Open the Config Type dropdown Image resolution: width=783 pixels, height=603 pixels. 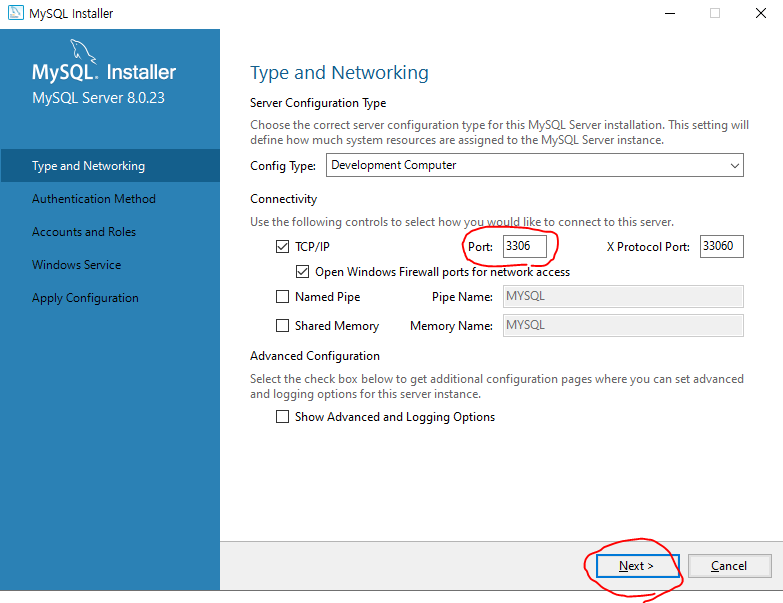pos(534,165)
